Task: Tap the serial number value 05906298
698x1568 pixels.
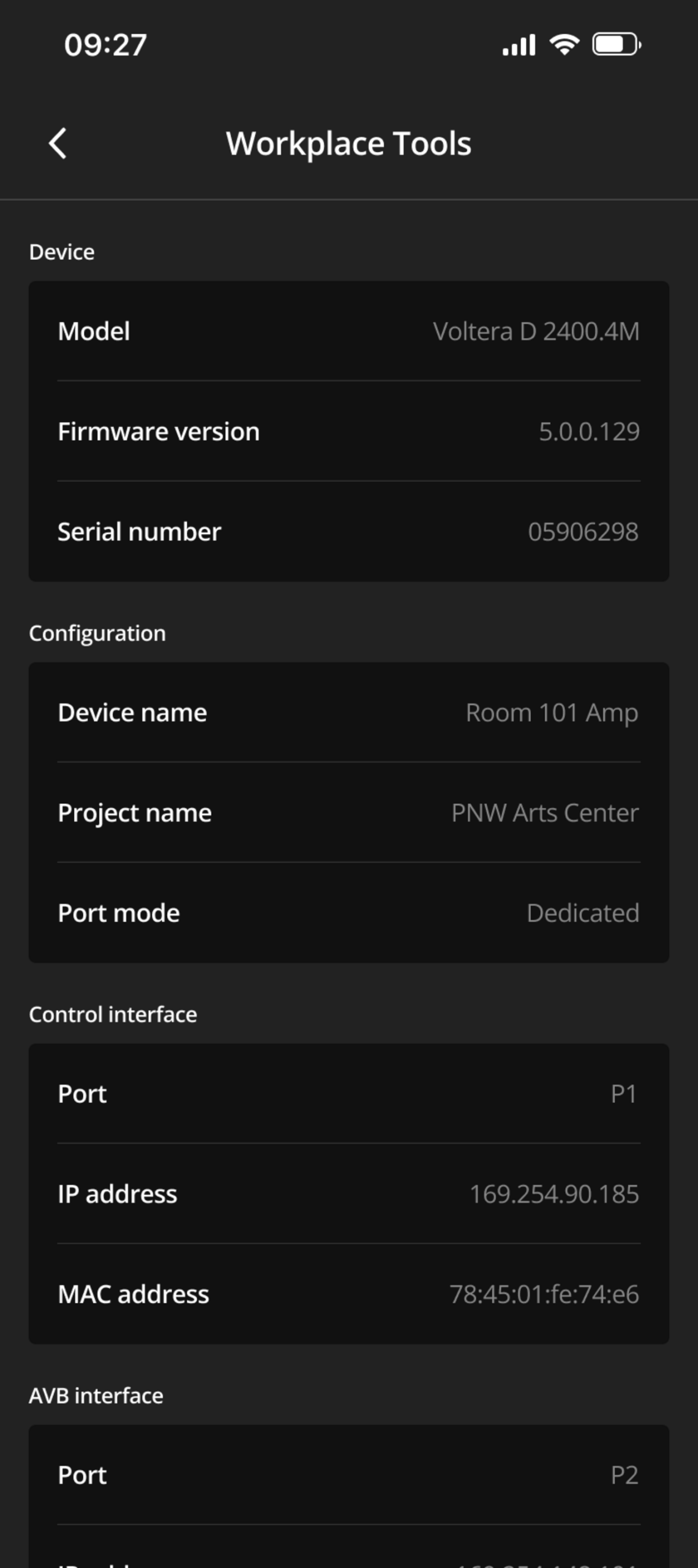Action: (x=583, y=532)
